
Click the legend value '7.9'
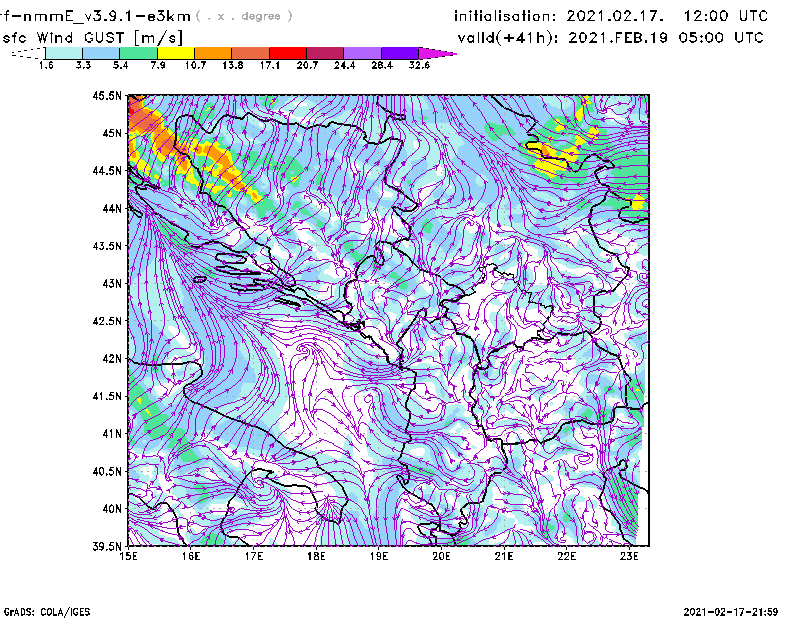tap(158, 65)
